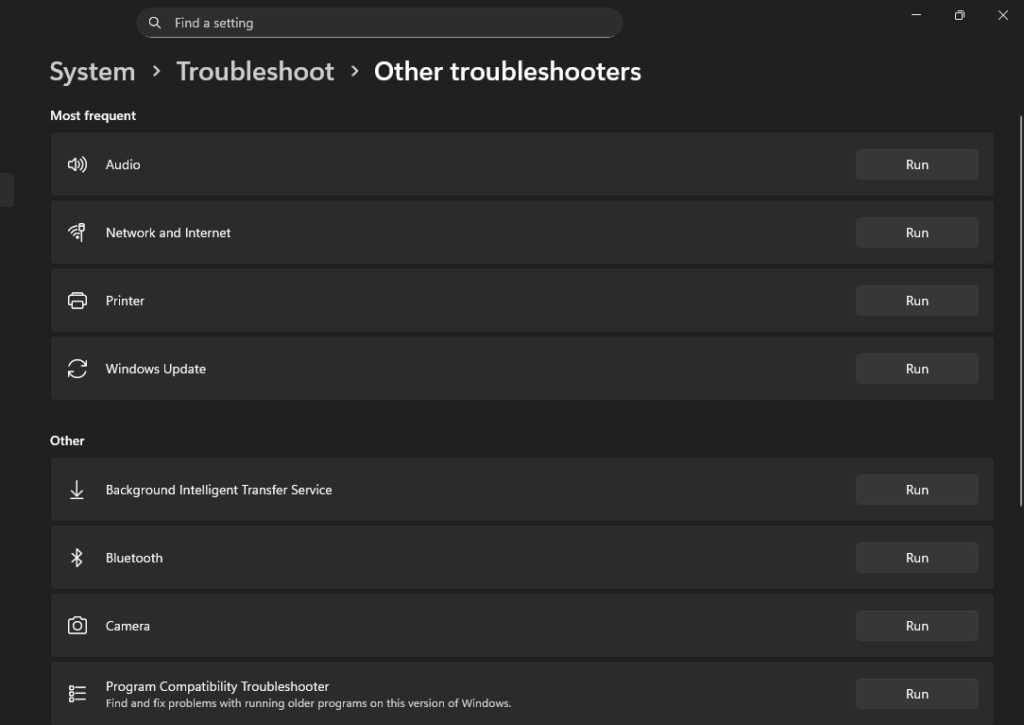Click the Printer icon
This screenshot has width=1024, height=725.
coord(77,300)
